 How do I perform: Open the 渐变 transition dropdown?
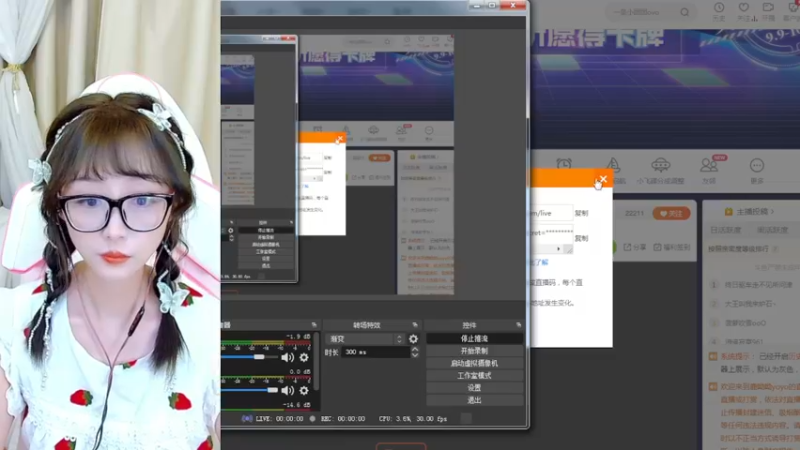click(x=365, y=339)
